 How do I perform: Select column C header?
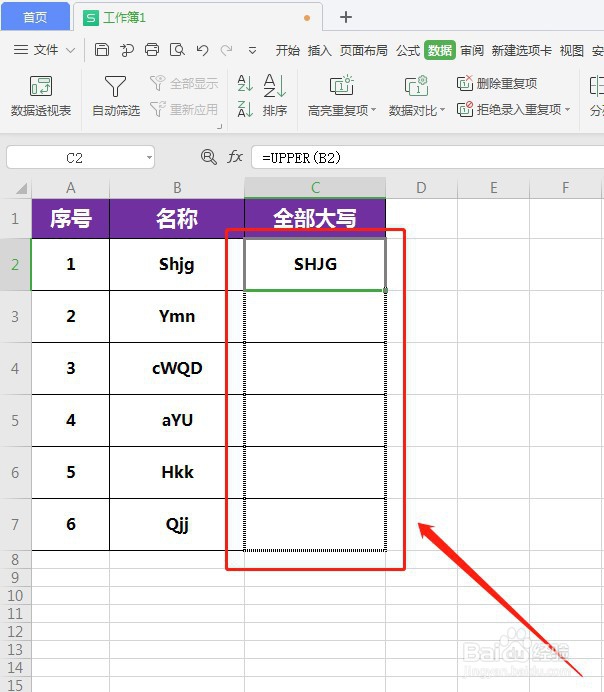click(315, 188)
